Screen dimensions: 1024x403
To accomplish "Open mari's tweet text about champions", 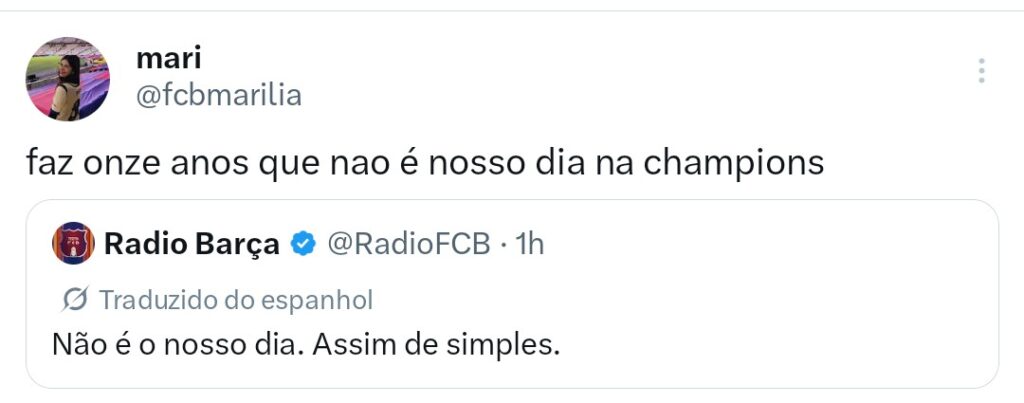I will tap(425, 162).
